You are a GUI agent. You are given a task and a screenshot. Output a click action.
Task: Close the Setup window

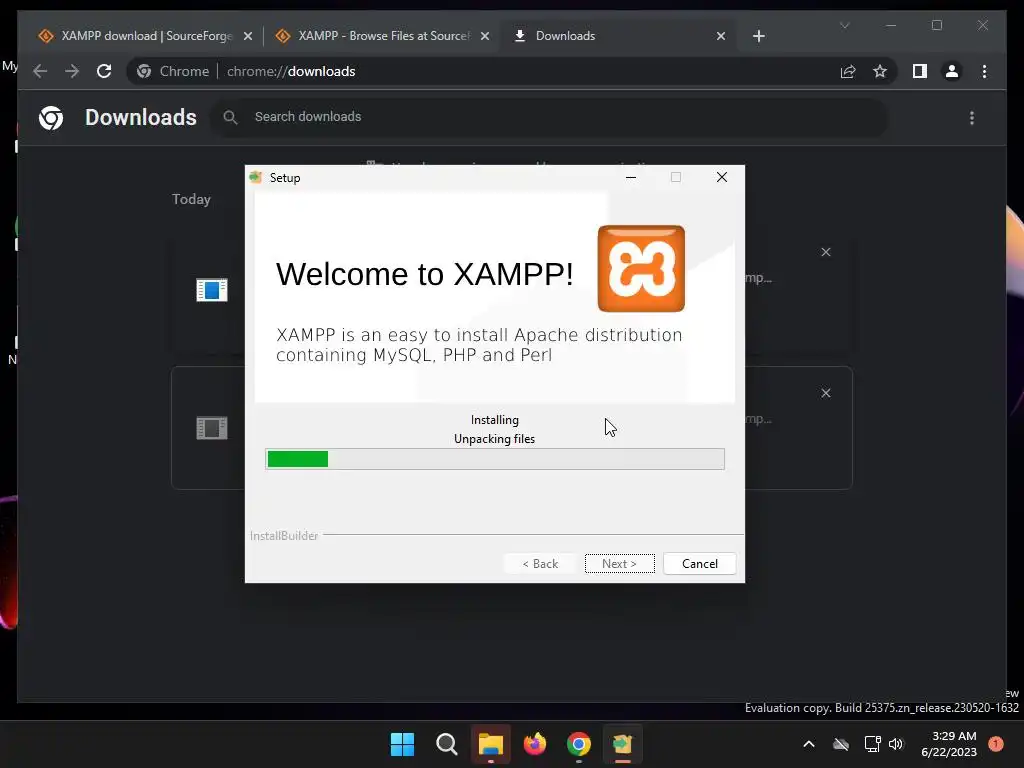coord(722,178)
